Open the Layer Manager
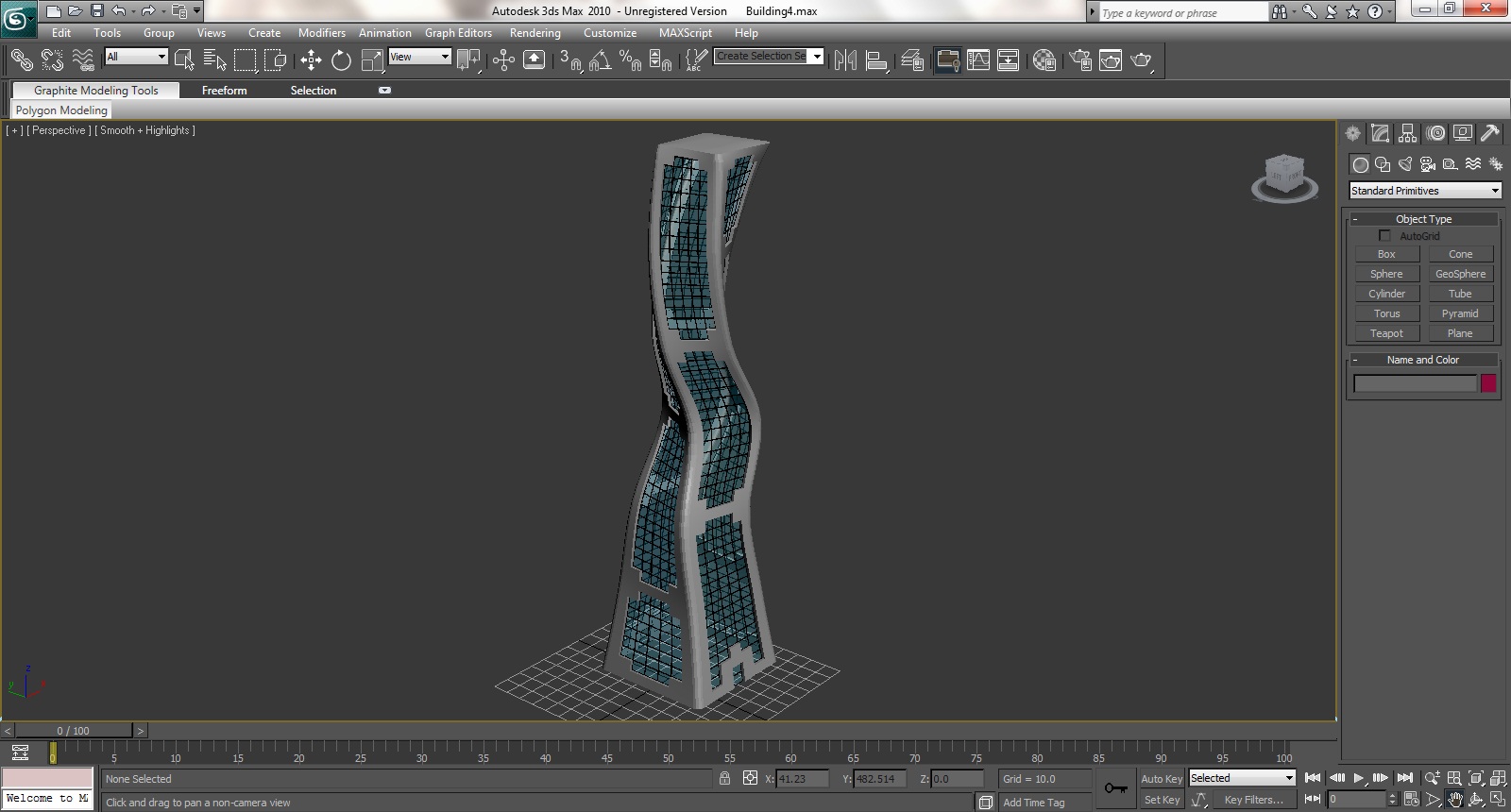 911,60
